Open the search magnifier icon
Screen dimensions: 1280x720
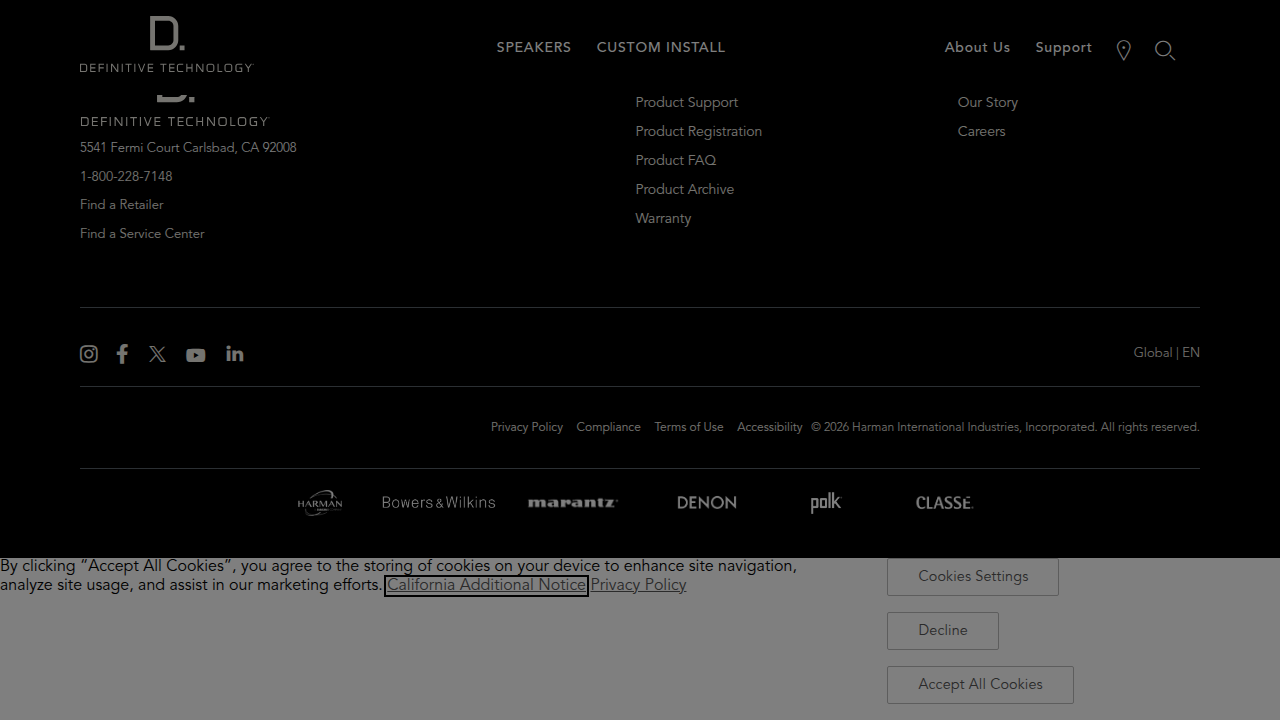tap(1165, 50)
